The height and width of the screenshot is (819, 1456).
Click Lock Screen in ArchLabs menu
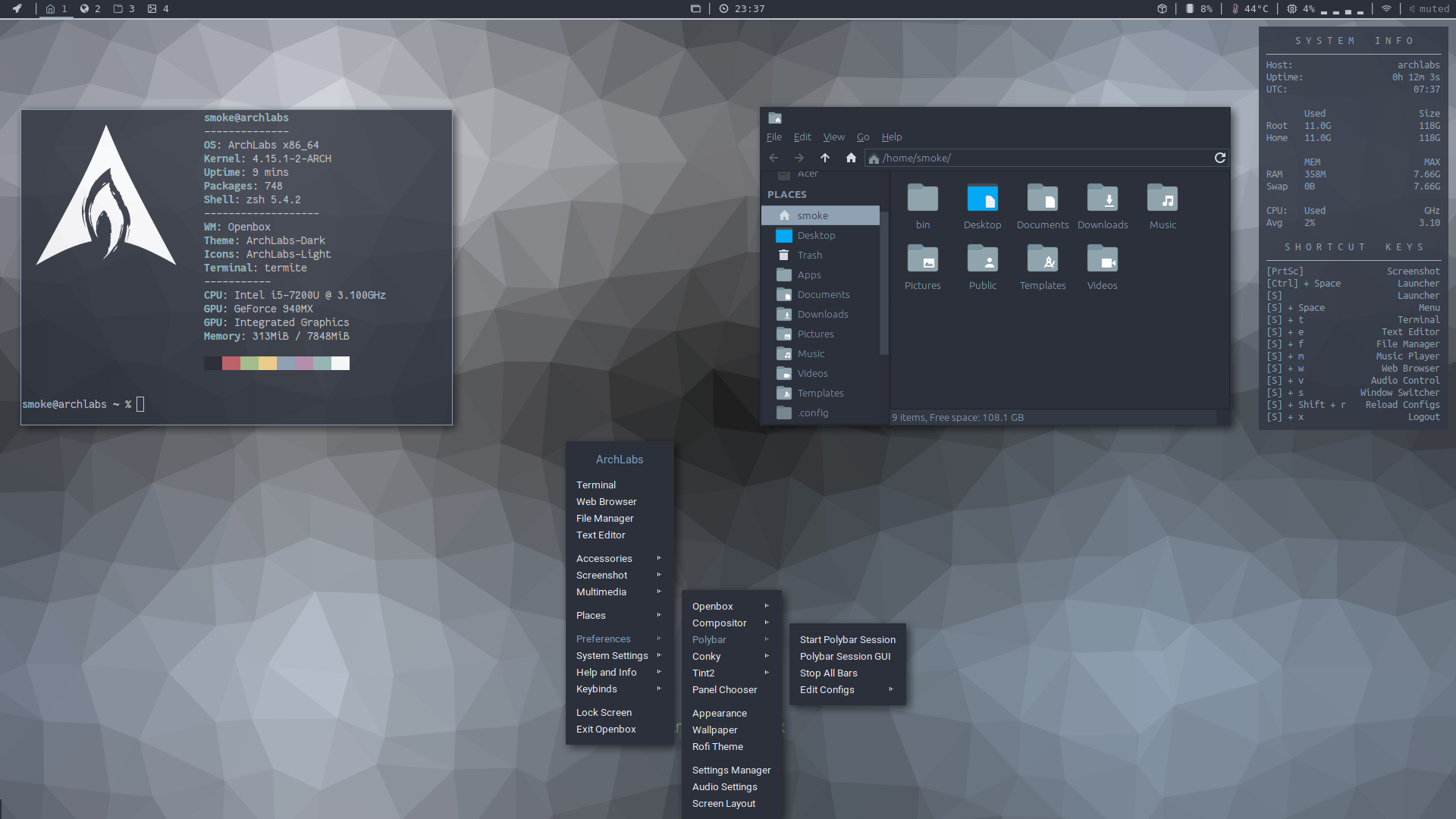pyautogui.click(x=604, y=713)
